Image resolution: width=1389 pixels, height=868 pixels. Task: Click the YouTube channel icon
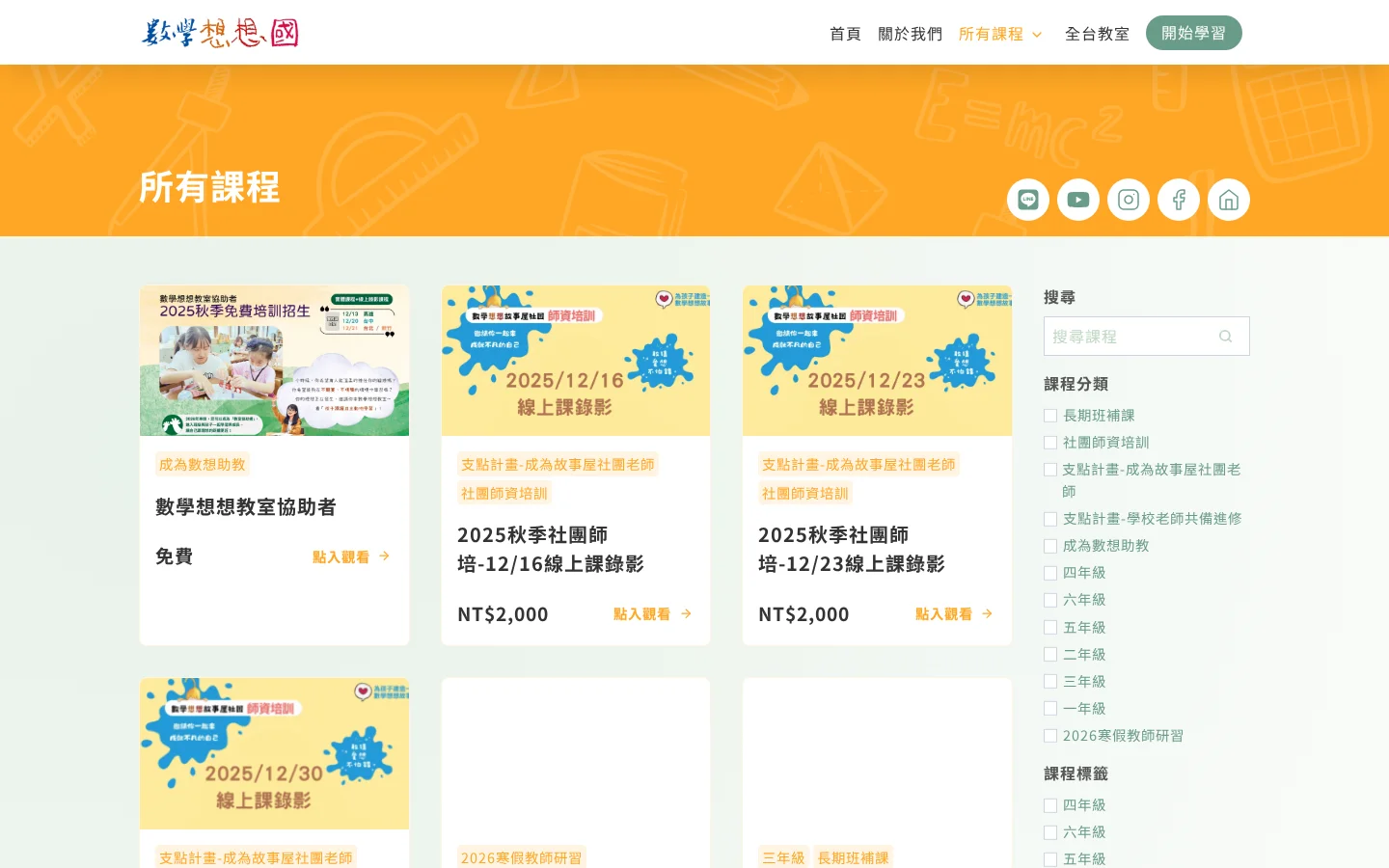click(x=1078, y=200)
